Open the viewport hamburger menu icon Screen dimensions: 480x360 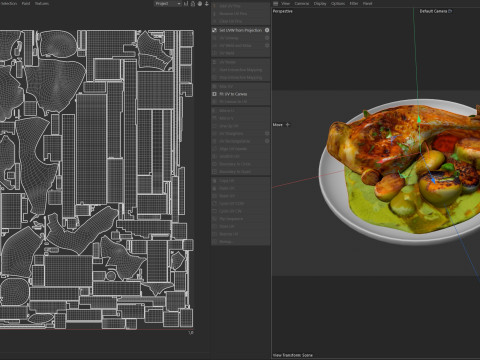pos(275,4)
